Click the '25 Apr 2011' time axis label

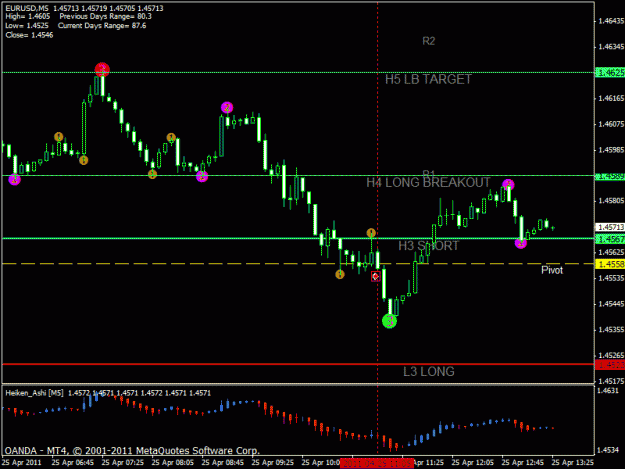22,462
